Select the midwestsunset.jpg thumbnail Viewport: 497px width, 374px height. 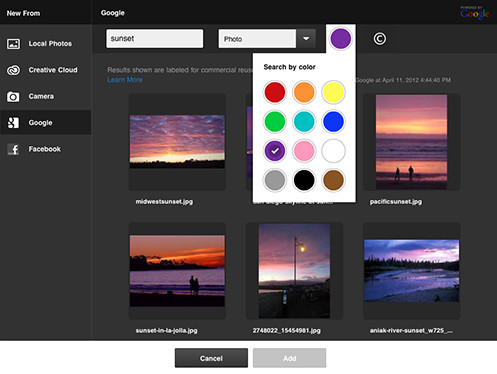click(177, 142)
